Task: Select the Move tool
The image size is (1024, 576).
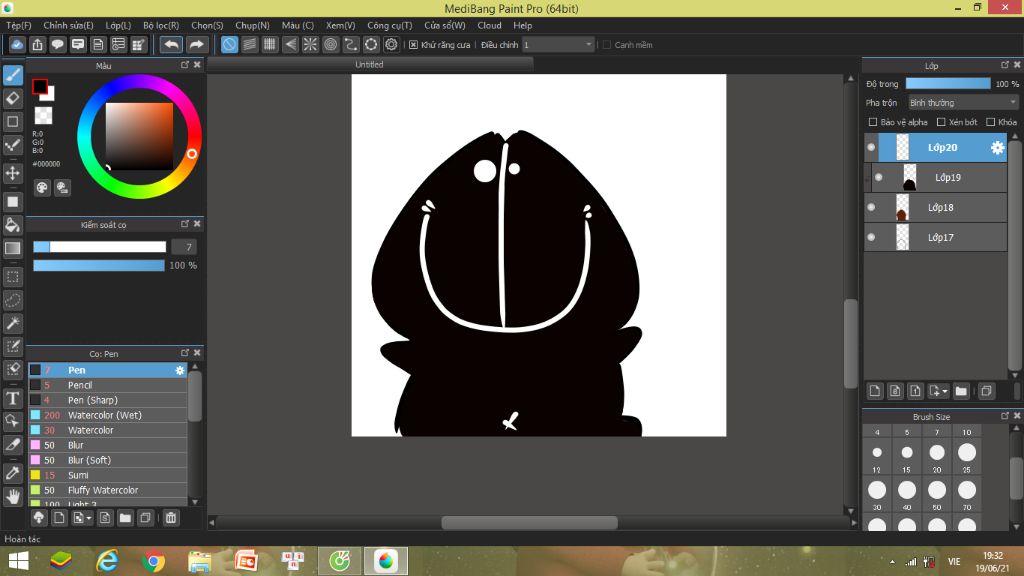Action: 13,173
